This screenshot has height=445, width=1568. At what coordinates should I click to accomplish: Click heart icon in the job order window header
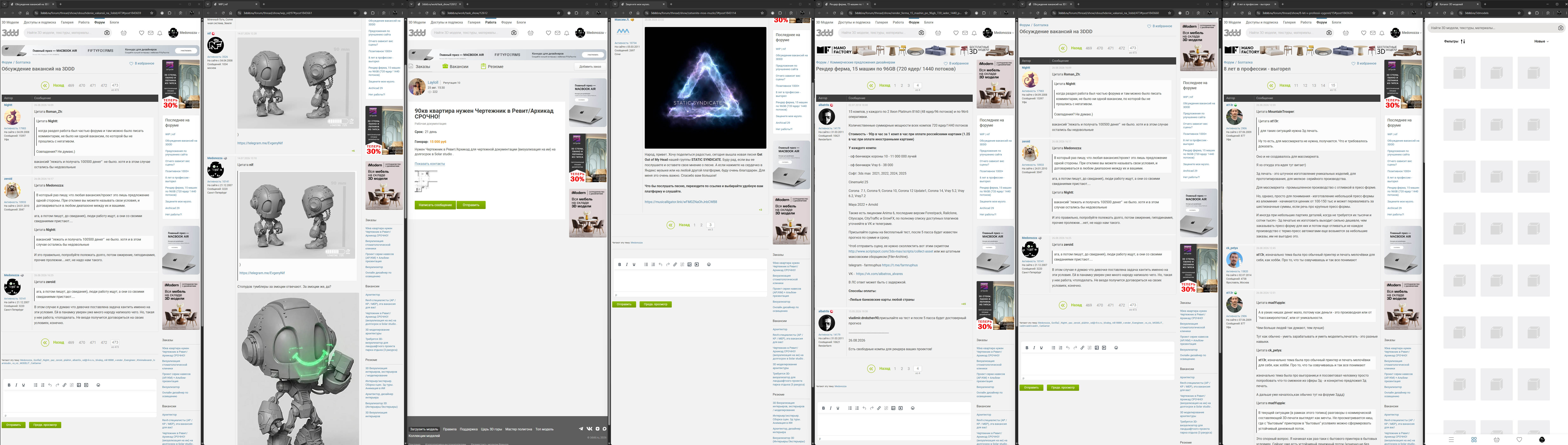[x=549, y=33]
